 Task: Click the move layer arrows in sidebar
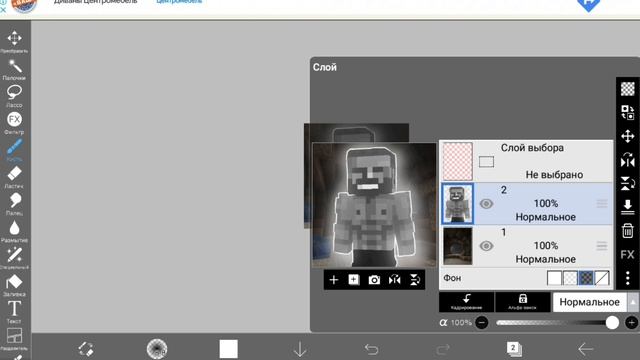[627, 136]
